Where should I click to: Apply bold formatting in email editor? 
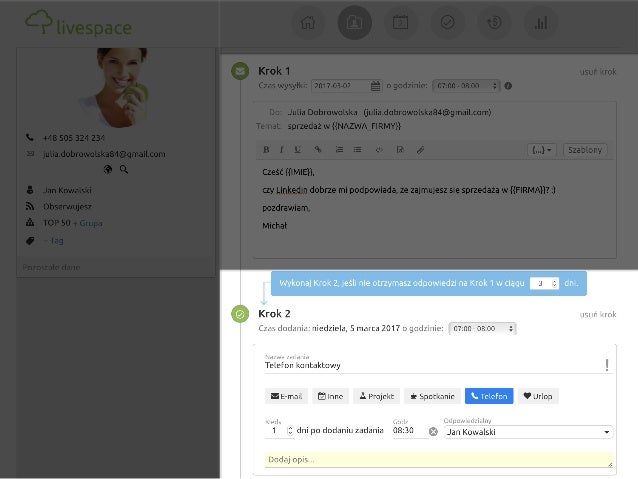pos(266,150)
